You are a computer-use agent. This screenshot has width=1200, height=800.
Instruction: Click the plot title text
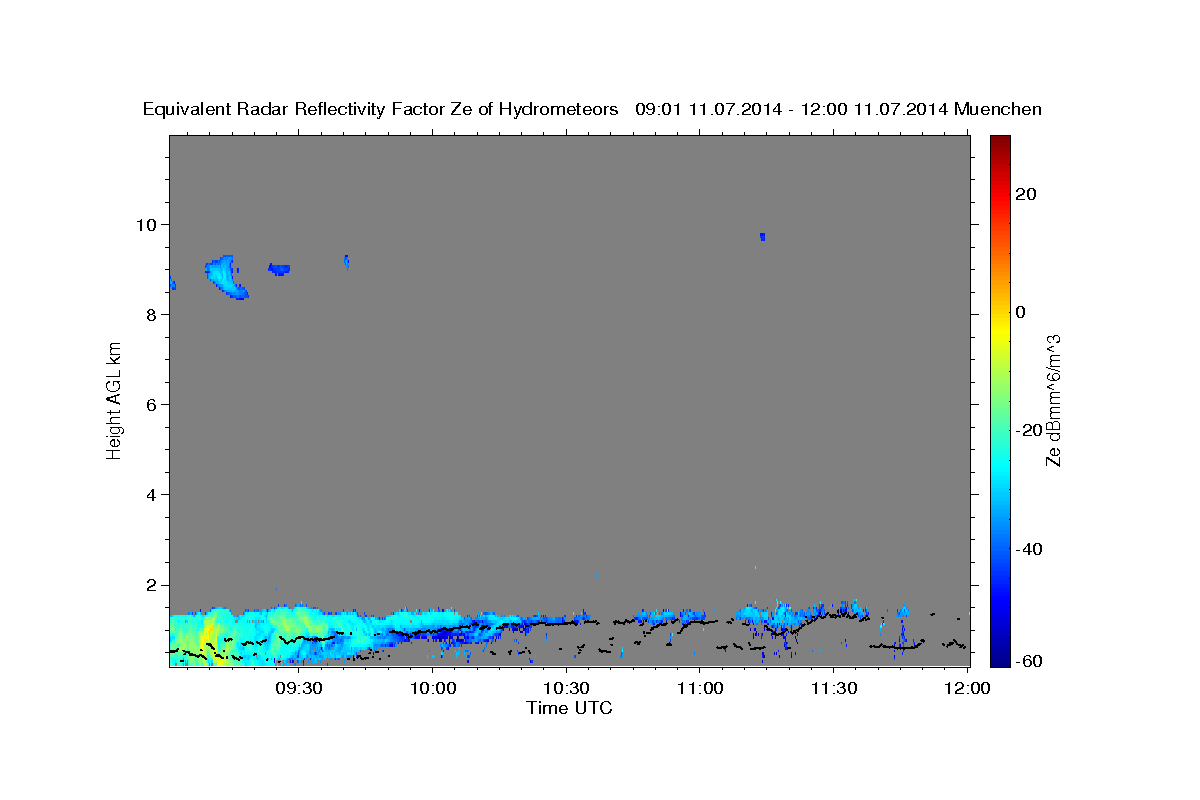(x=592, y=109)
